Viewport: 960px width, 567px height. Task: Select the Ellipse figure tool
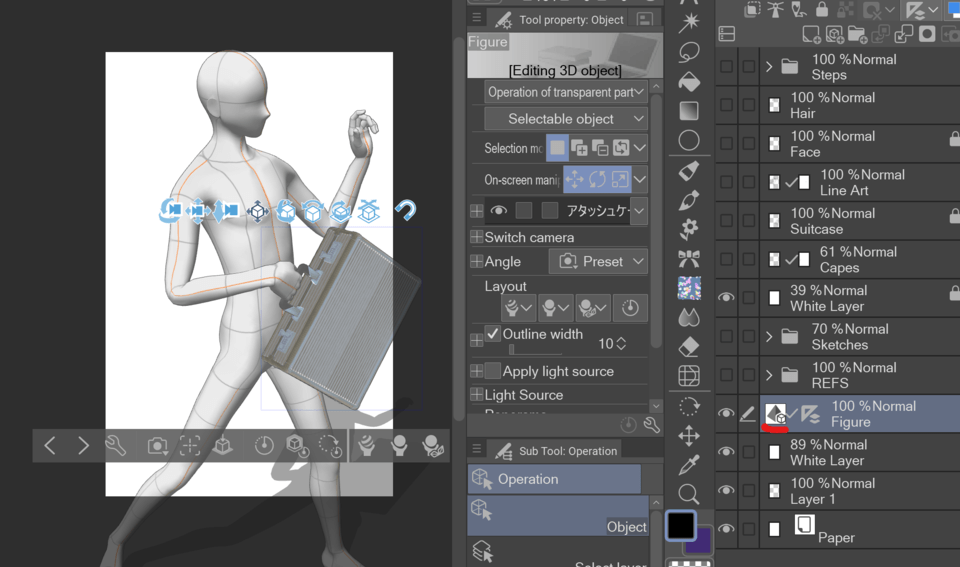click(689, 140)
